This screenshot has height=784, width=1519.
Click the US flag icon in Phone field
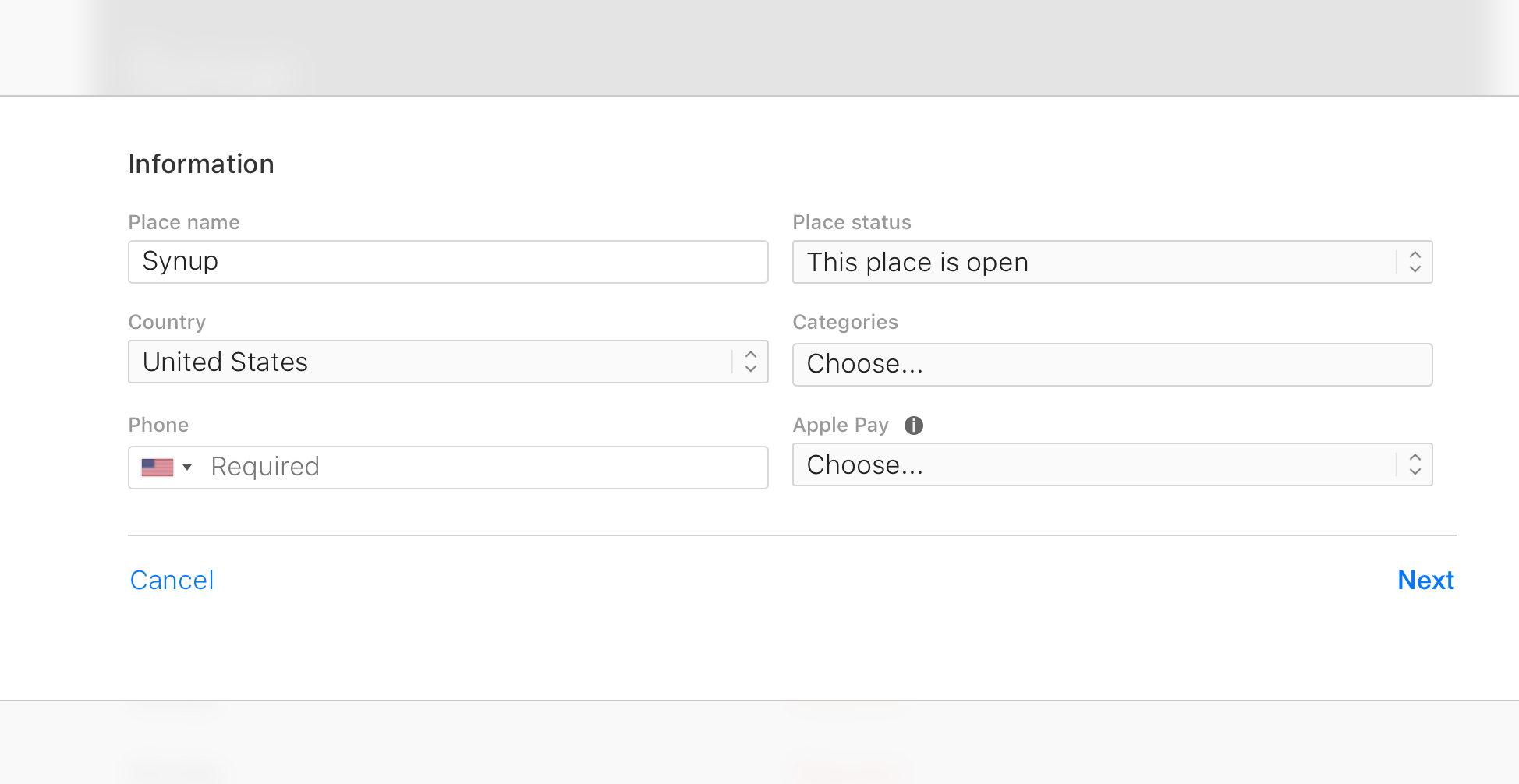pyautogui.click(x=157, y=468)
